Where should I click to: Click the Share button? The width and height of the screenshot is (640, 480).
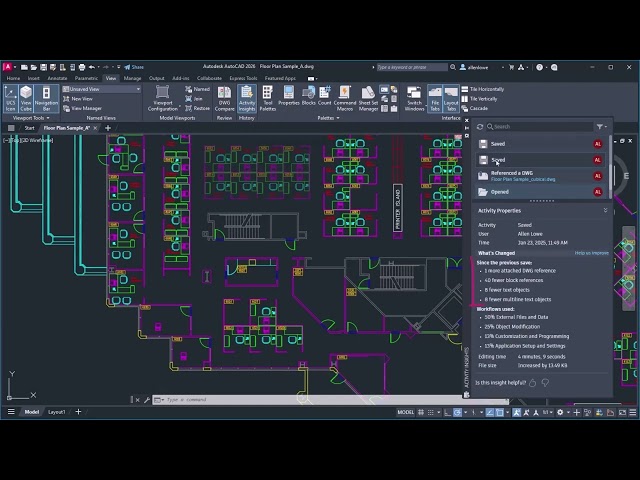tap(134, 67)
